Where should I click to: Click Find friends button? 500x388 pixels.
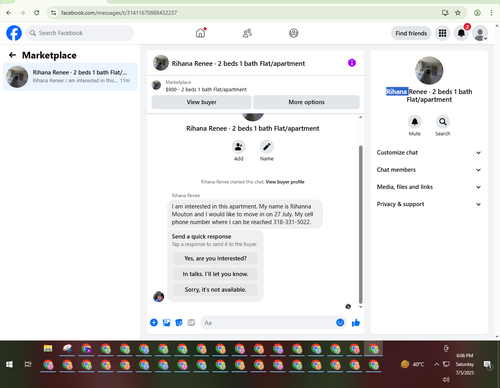coord(411,33)
